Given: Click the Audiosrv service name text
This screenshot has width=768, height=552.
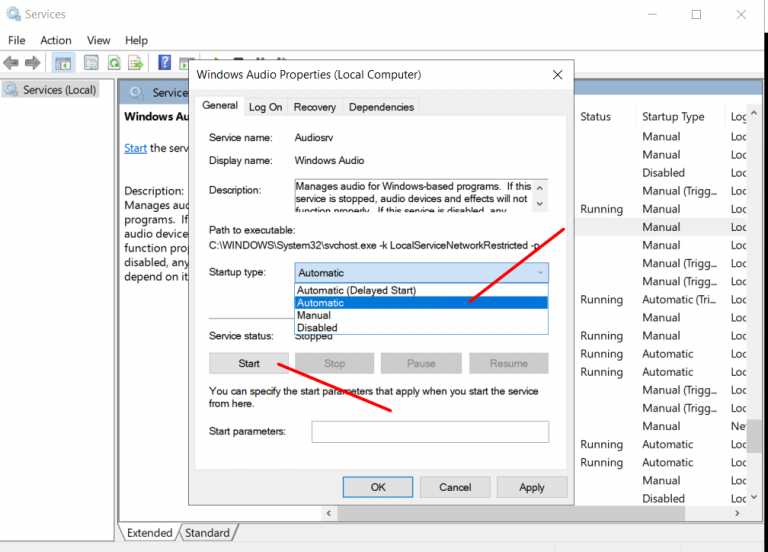Looking at the screenshot, I should 313,138.
